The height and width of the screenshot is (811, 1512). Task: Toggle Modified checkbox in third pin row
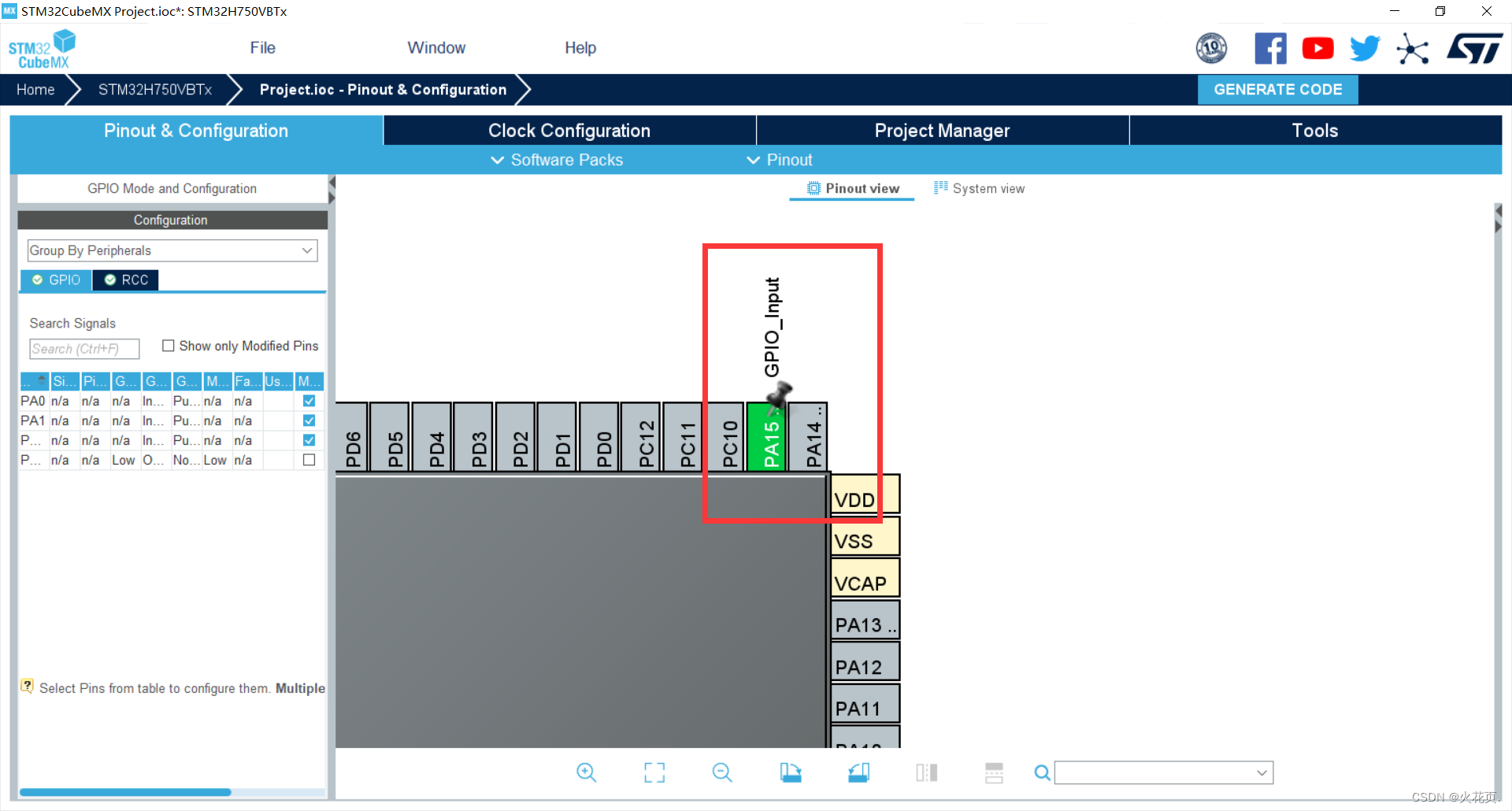(x=309, y=440)
